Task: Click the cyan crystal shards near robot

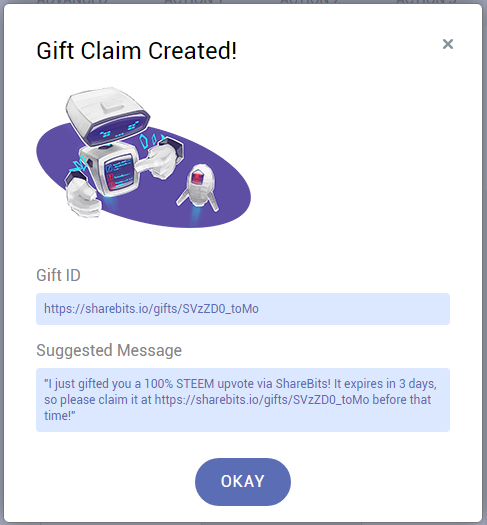Action: 151,140
